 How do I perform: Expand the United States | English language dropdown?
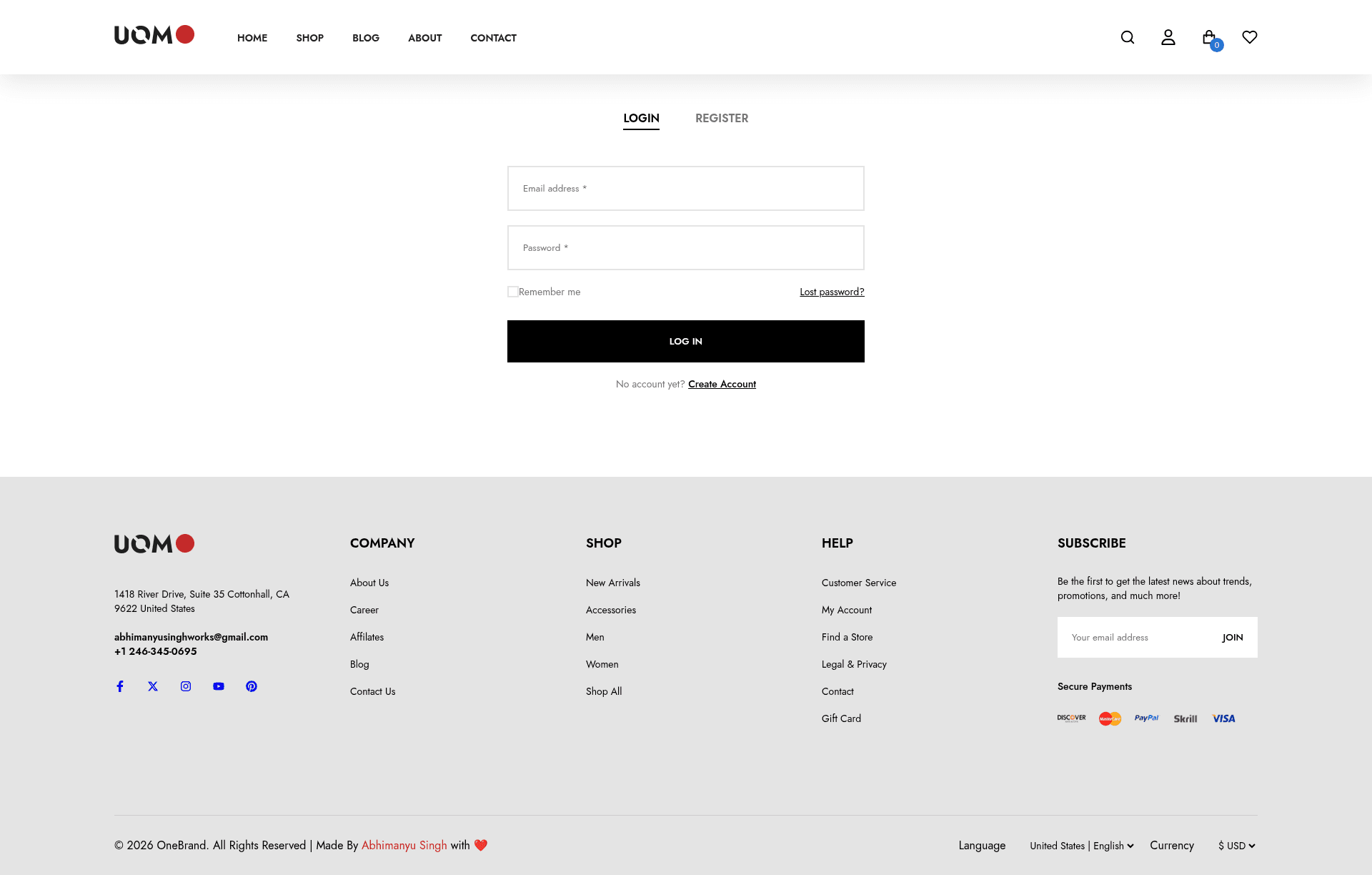1081,846
